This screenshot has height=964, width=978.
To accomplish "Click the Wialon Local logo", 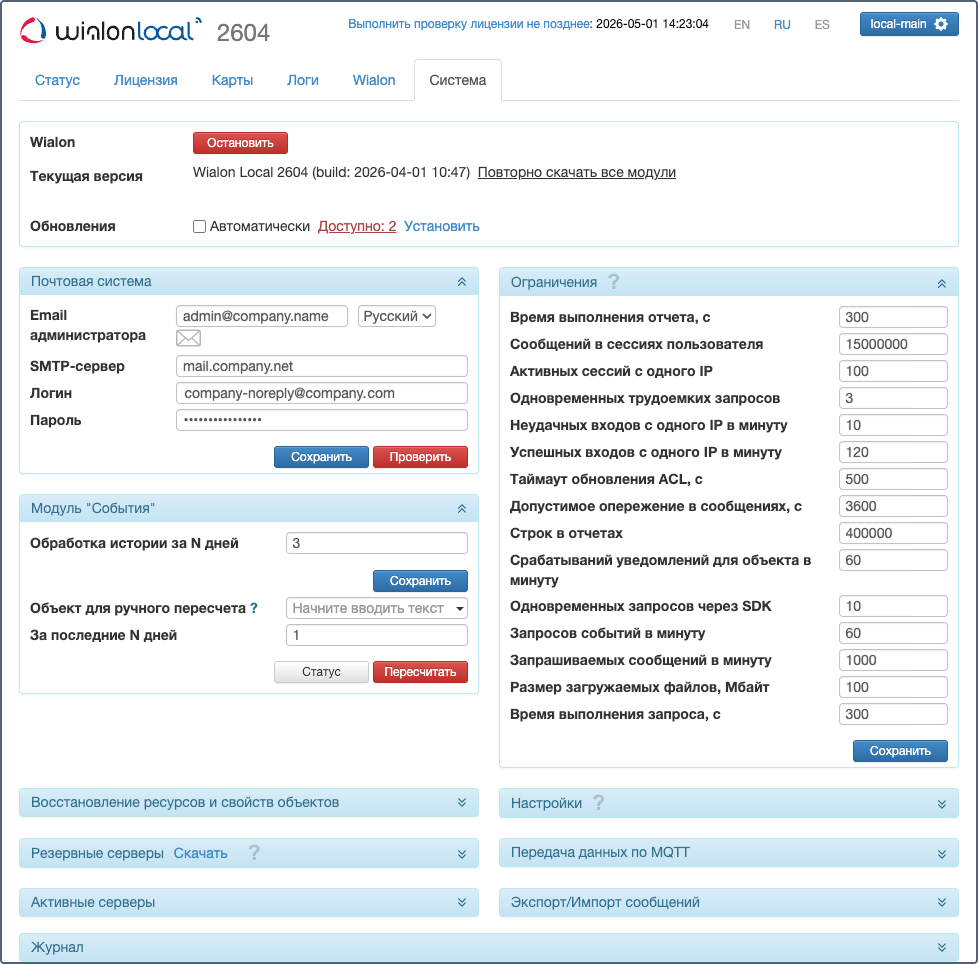I will (x=110, y=30).
